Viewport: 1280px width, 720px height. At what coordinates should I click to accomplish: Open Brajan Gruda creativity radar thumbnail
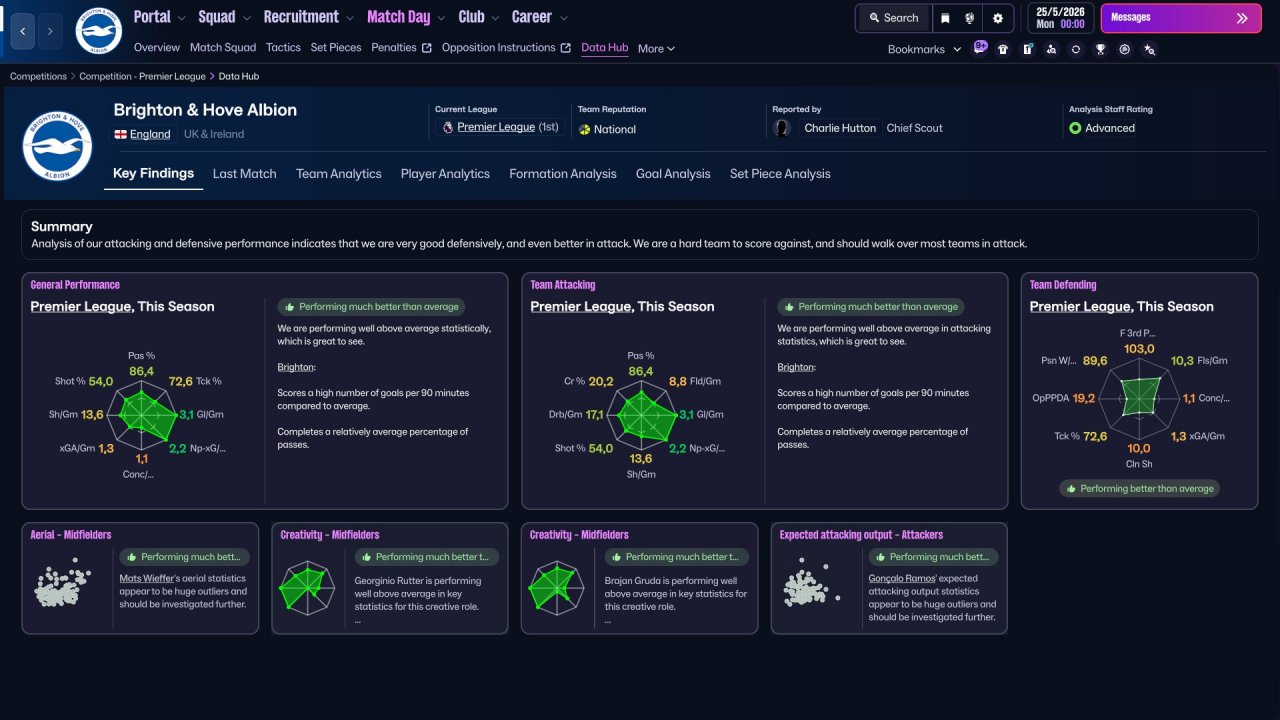pyautogui.click(x=557, y=587)
